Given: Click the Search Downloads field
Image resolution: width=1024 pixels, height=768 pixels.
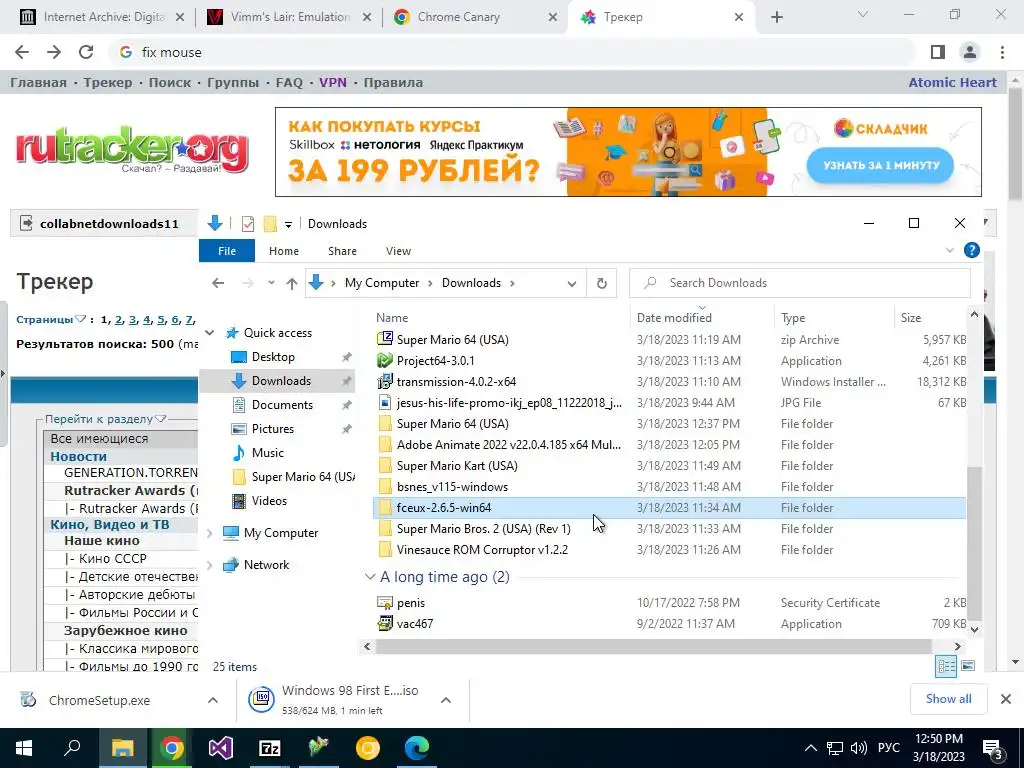Looking at the screenshot, I should click(800, 283).
